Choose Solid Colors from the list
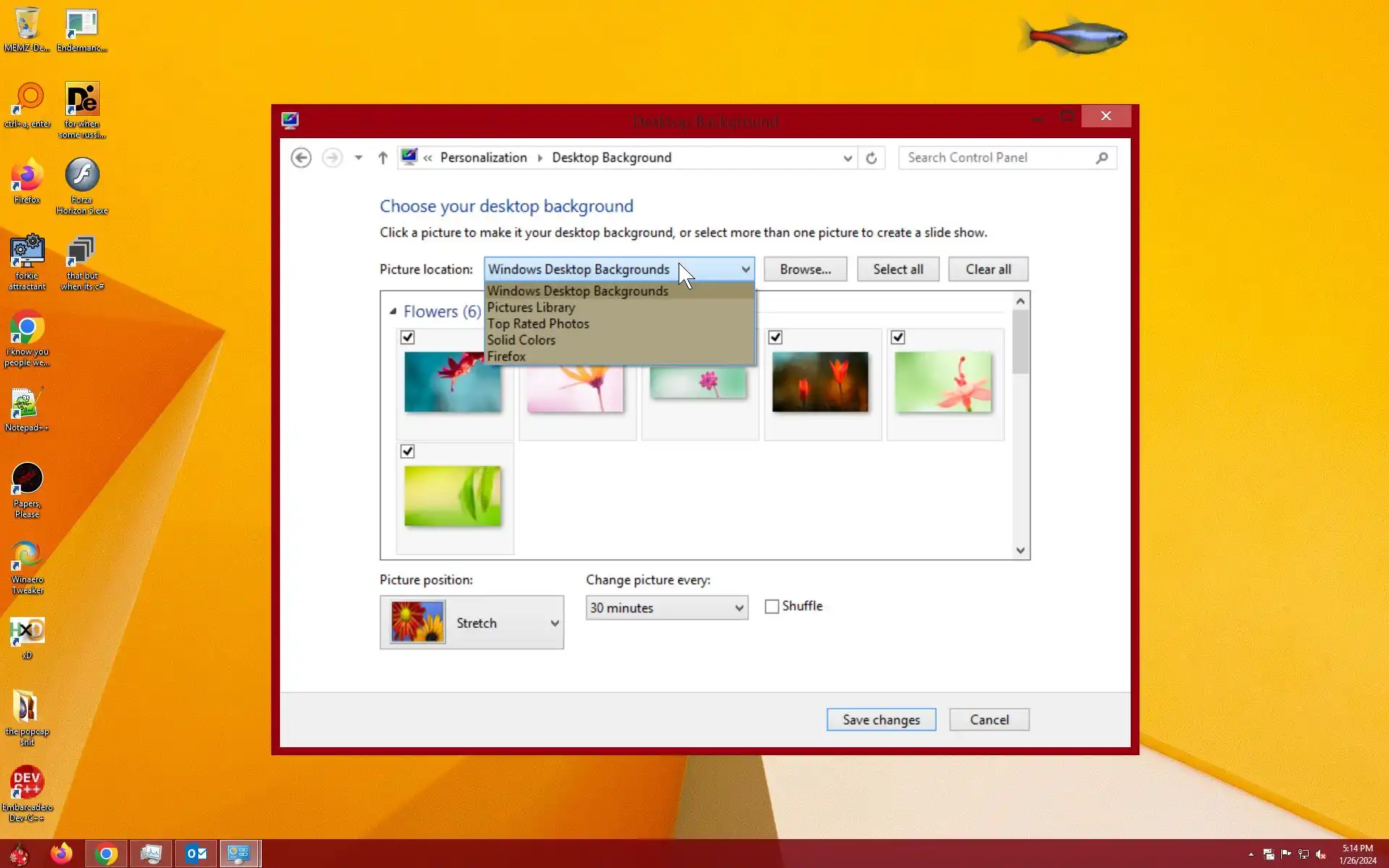 (521, 340)
